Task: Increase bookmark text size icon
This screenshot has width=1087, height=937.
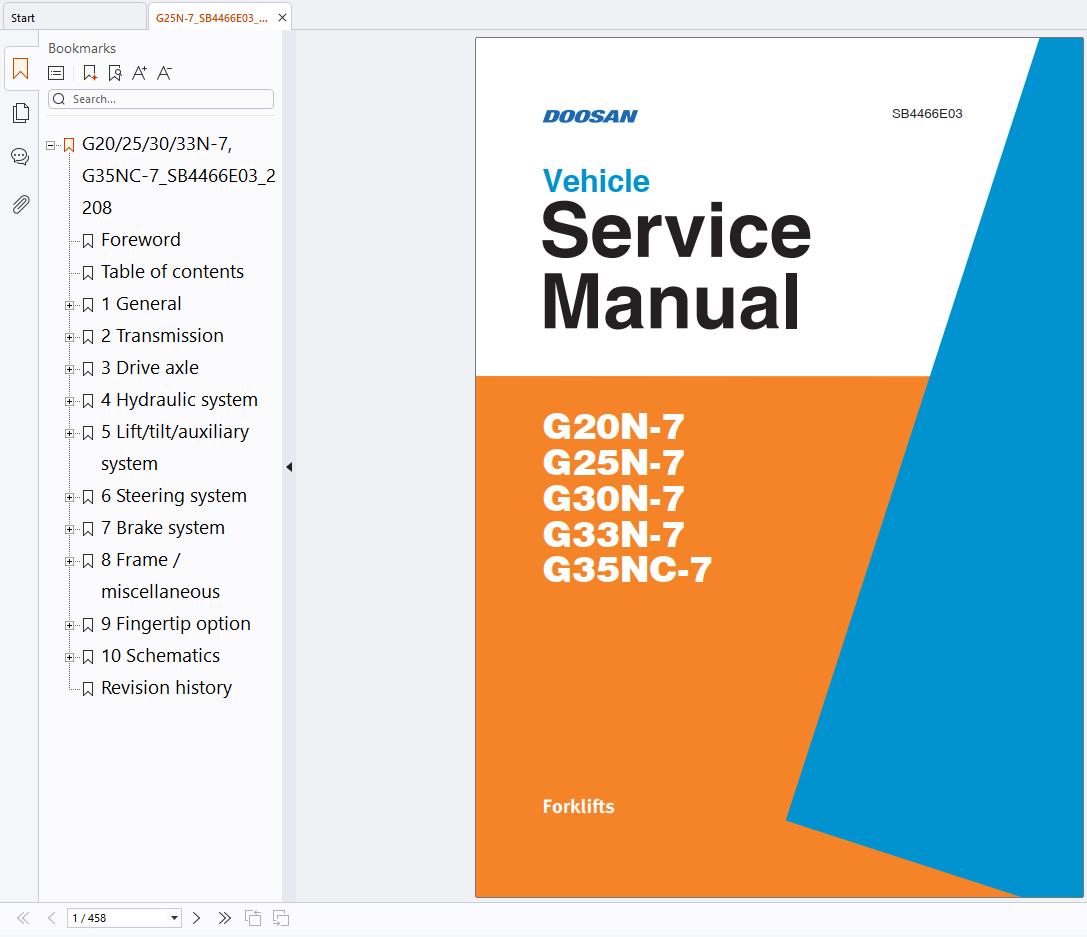Action: (139, 73)
